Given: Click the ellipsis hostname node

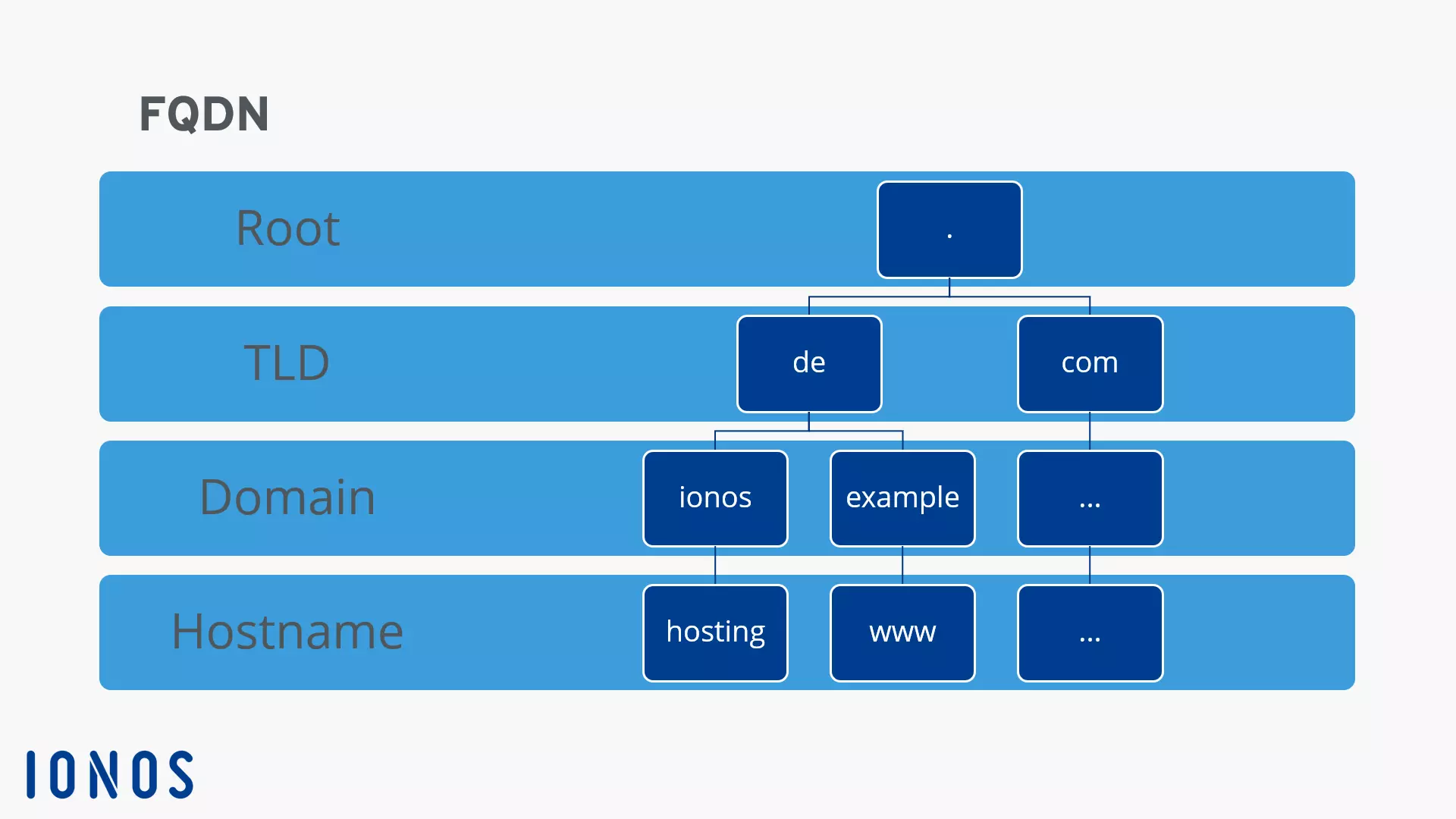Looking at the screenshot, I should point(1089,632).
